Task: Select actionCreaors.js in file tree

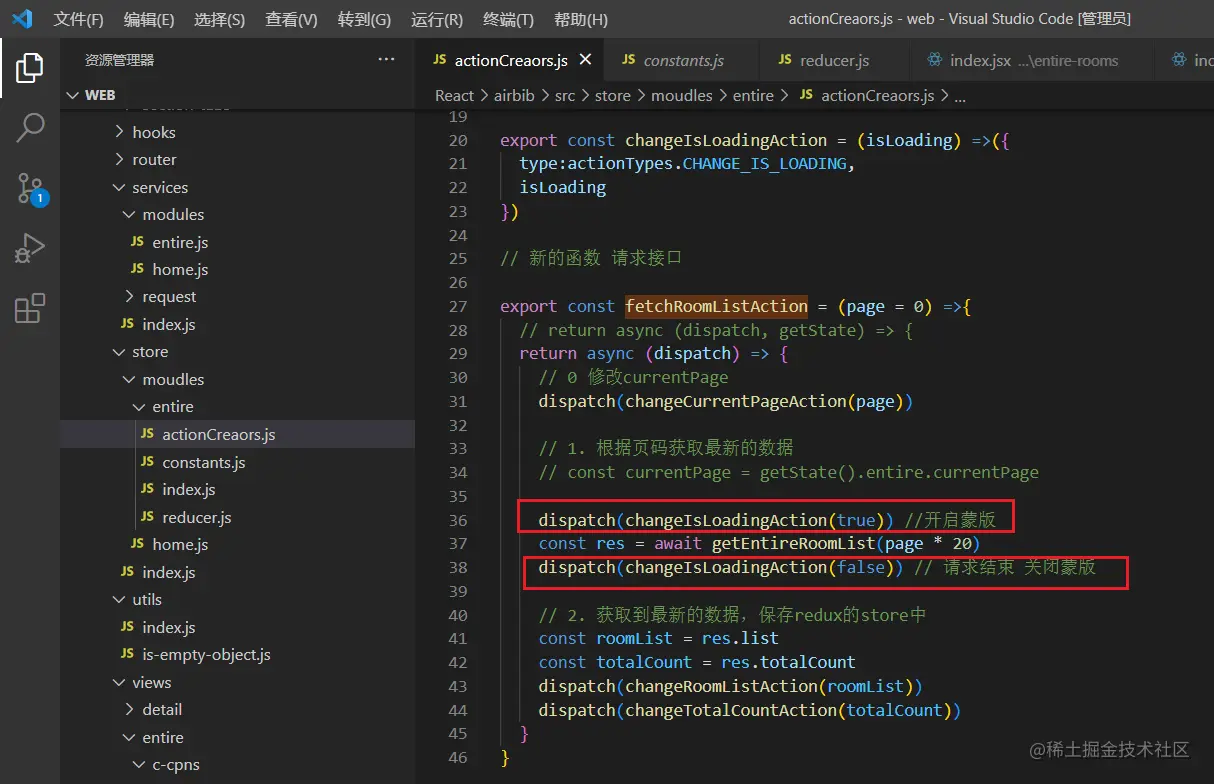Action: 237,434
